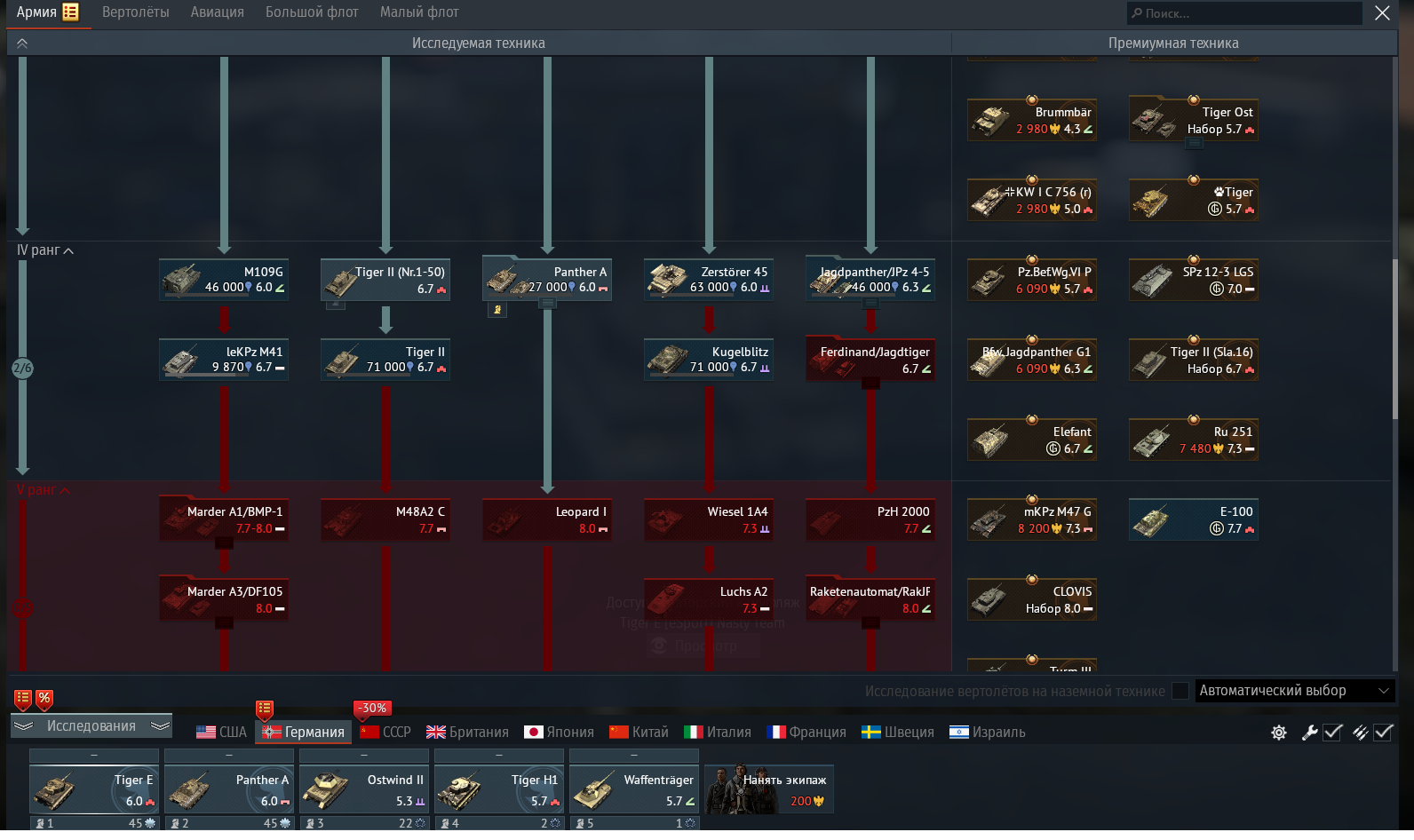
Task: Open the gear settings icon near crew slots
Action: [x=1279, y=733]
